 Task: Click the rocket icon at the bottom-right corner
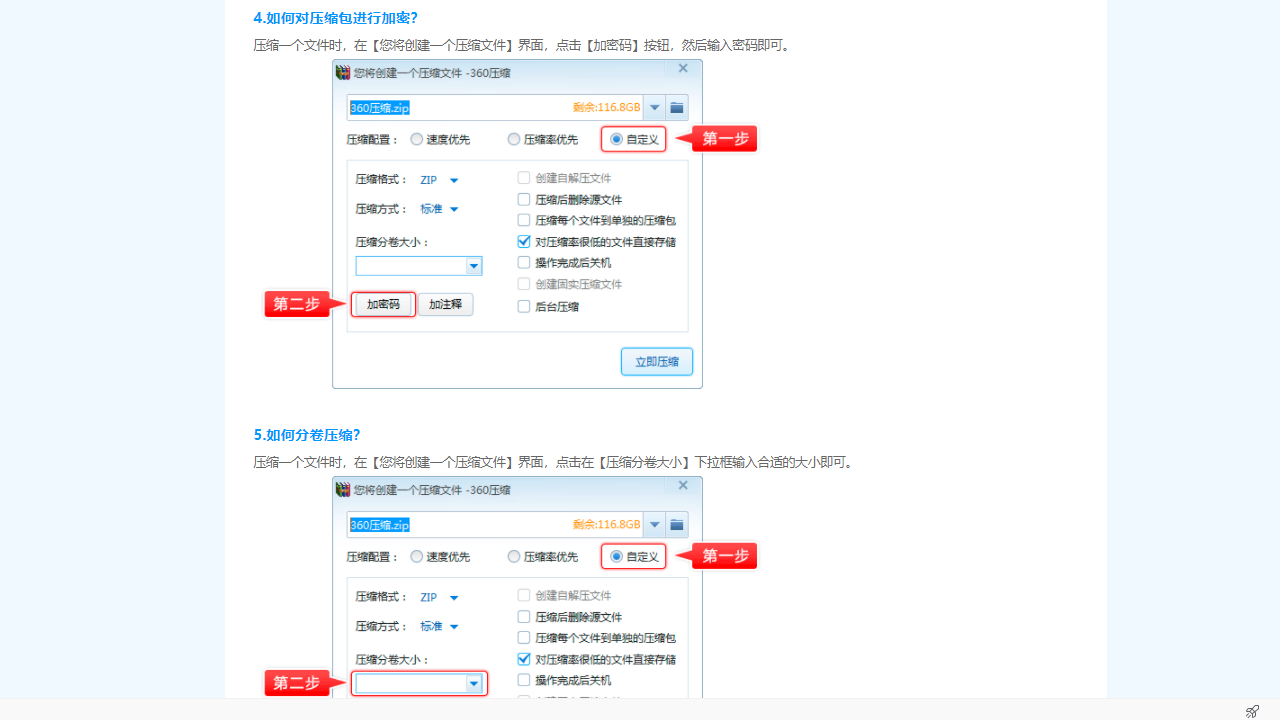pyautogui.click(x=1252, y=709)
